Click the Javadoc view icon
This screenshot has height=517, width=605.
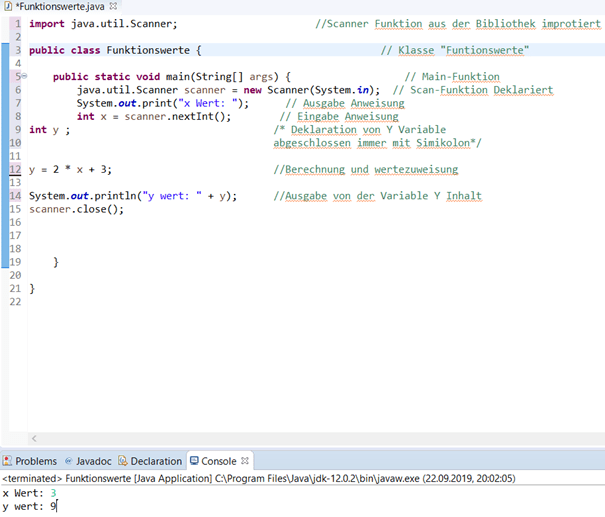[69, 461]
